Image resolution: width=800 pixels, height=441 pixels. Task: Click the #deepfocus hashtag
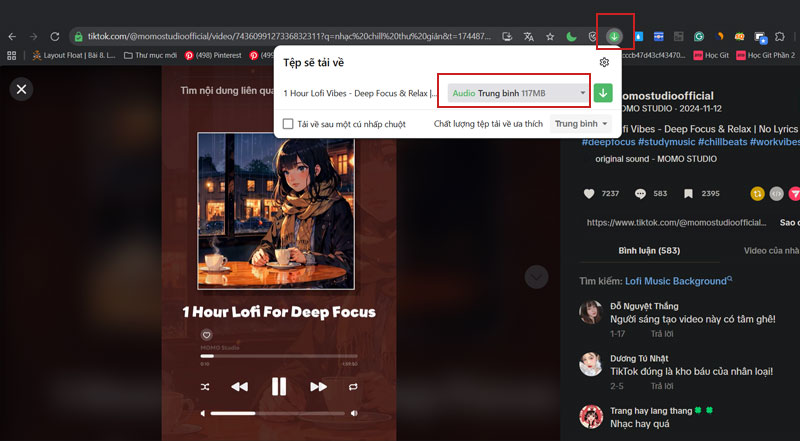pyautogui.click(x=608, y=142)
